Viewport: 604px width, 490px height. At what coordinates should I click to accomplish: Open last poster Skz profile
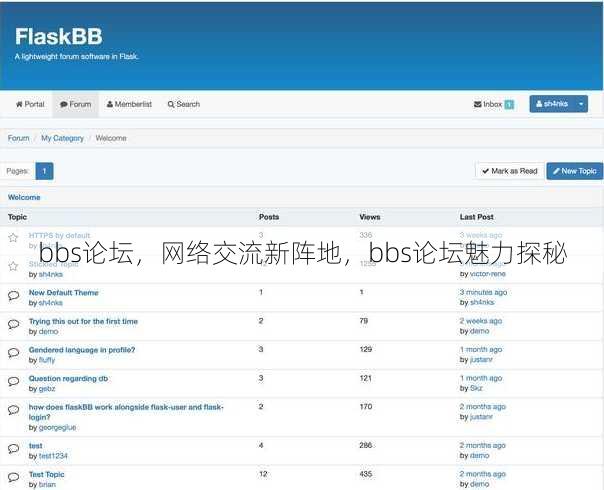(476, 388)
